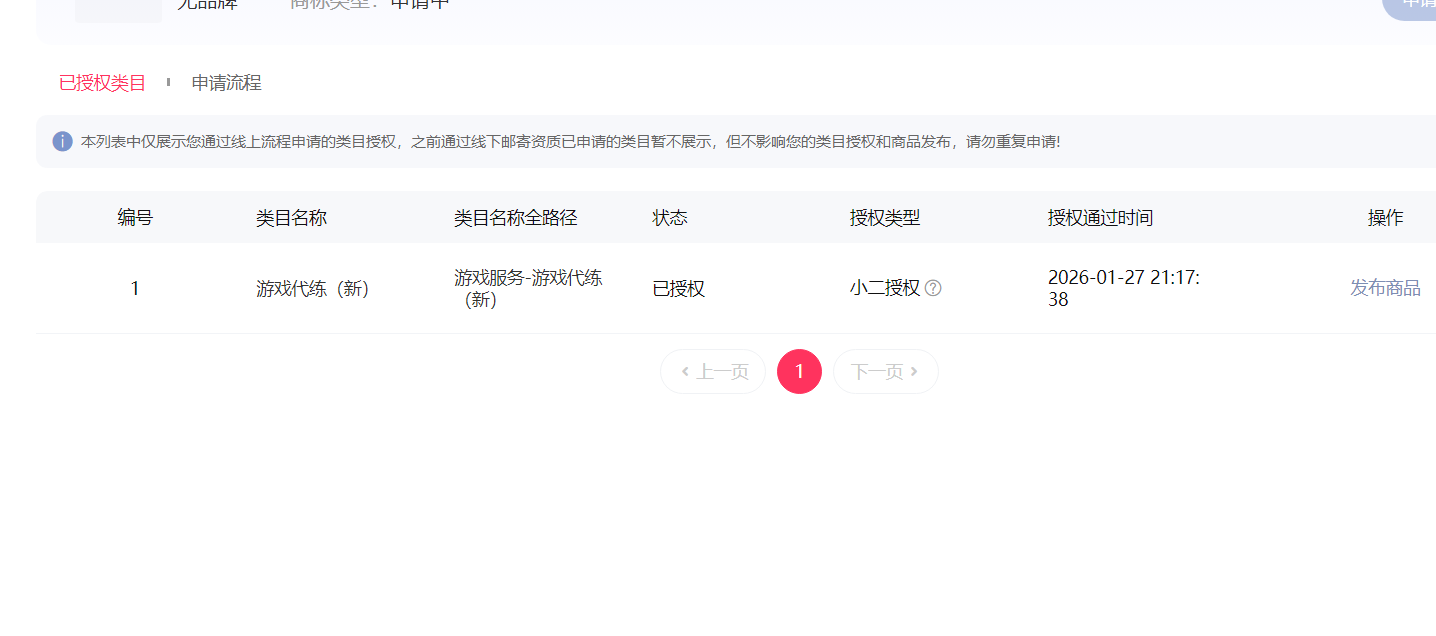Click the blue info icon in the notice

pos(62,141)
